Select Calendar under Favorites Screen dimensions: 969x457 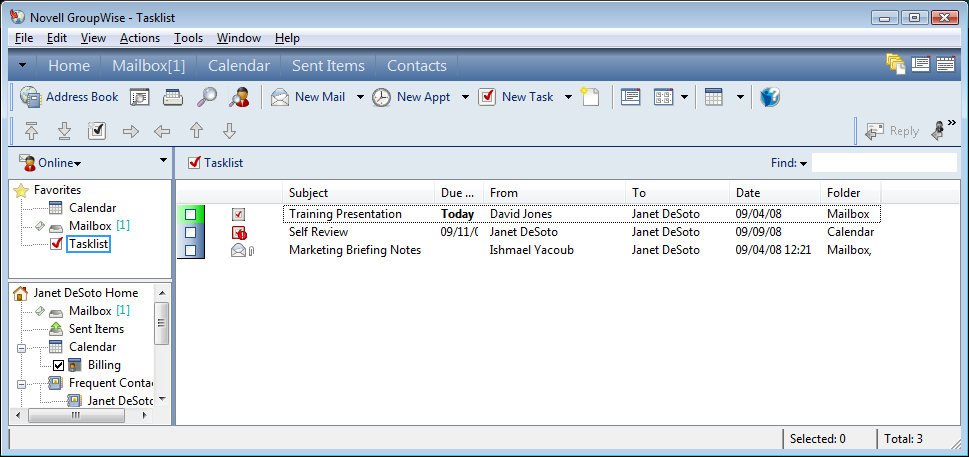(x=92, y=208)
